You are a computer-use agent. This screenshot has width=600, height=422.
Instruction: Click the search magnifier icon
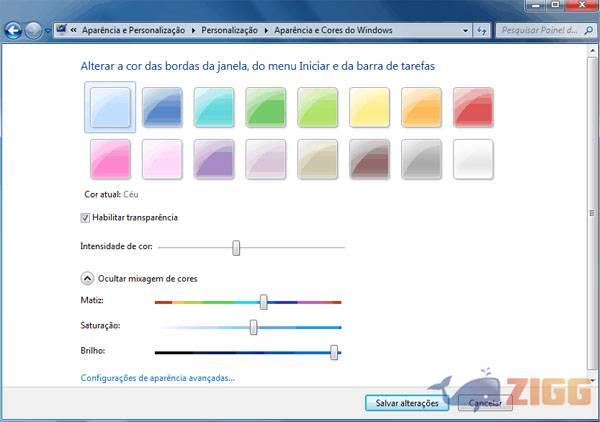pos(589,30)
